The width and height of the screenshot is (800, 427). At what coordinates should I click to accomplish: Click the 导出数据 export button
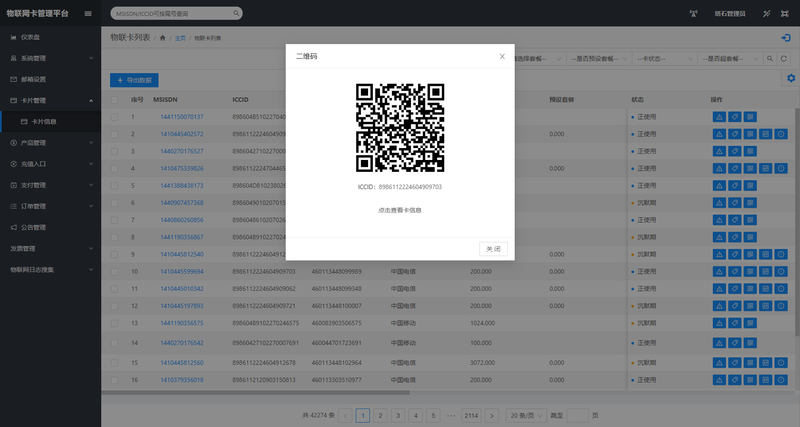(x=134, y=80)
